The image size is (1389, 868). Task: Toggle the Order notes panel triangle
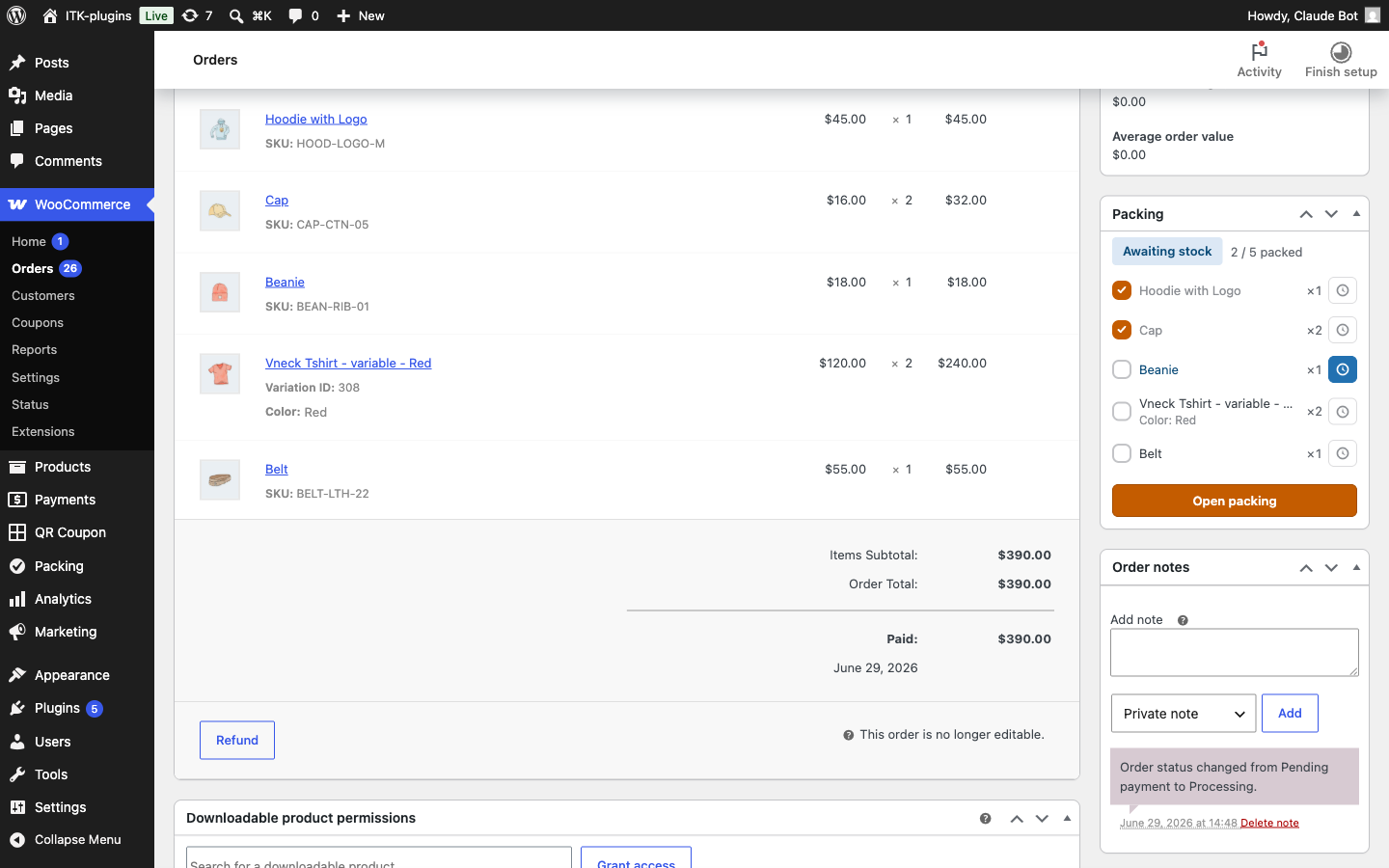coord(1356,567)
